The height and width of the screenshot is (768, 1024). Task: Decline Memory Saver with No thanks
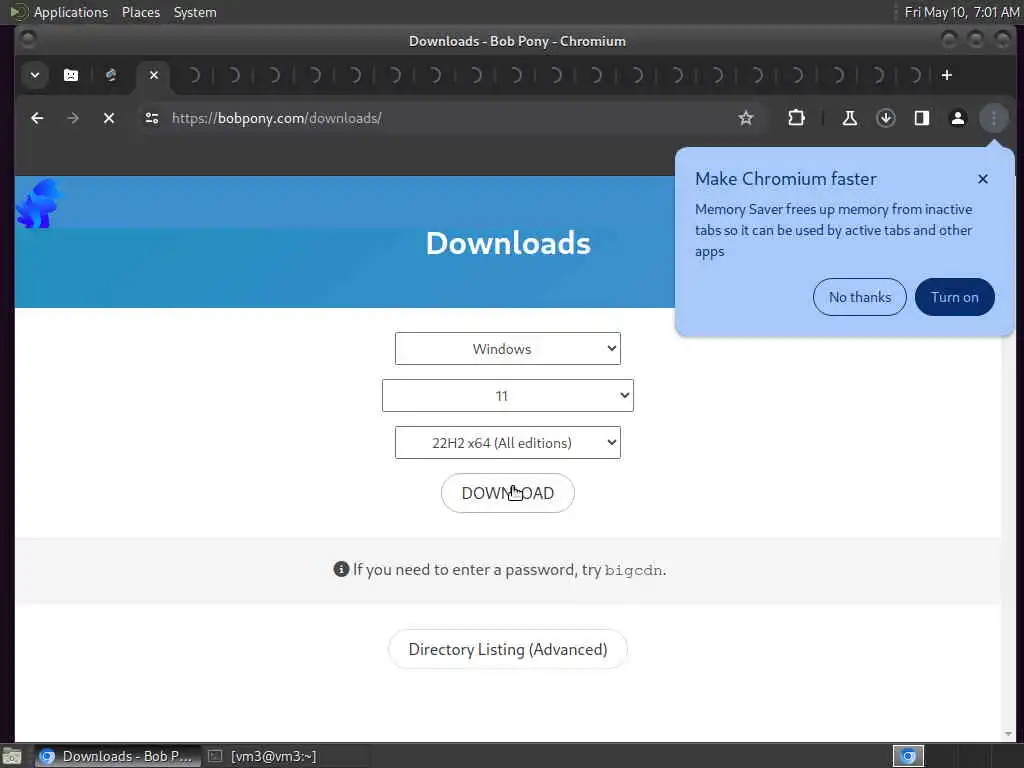(859, 297)
